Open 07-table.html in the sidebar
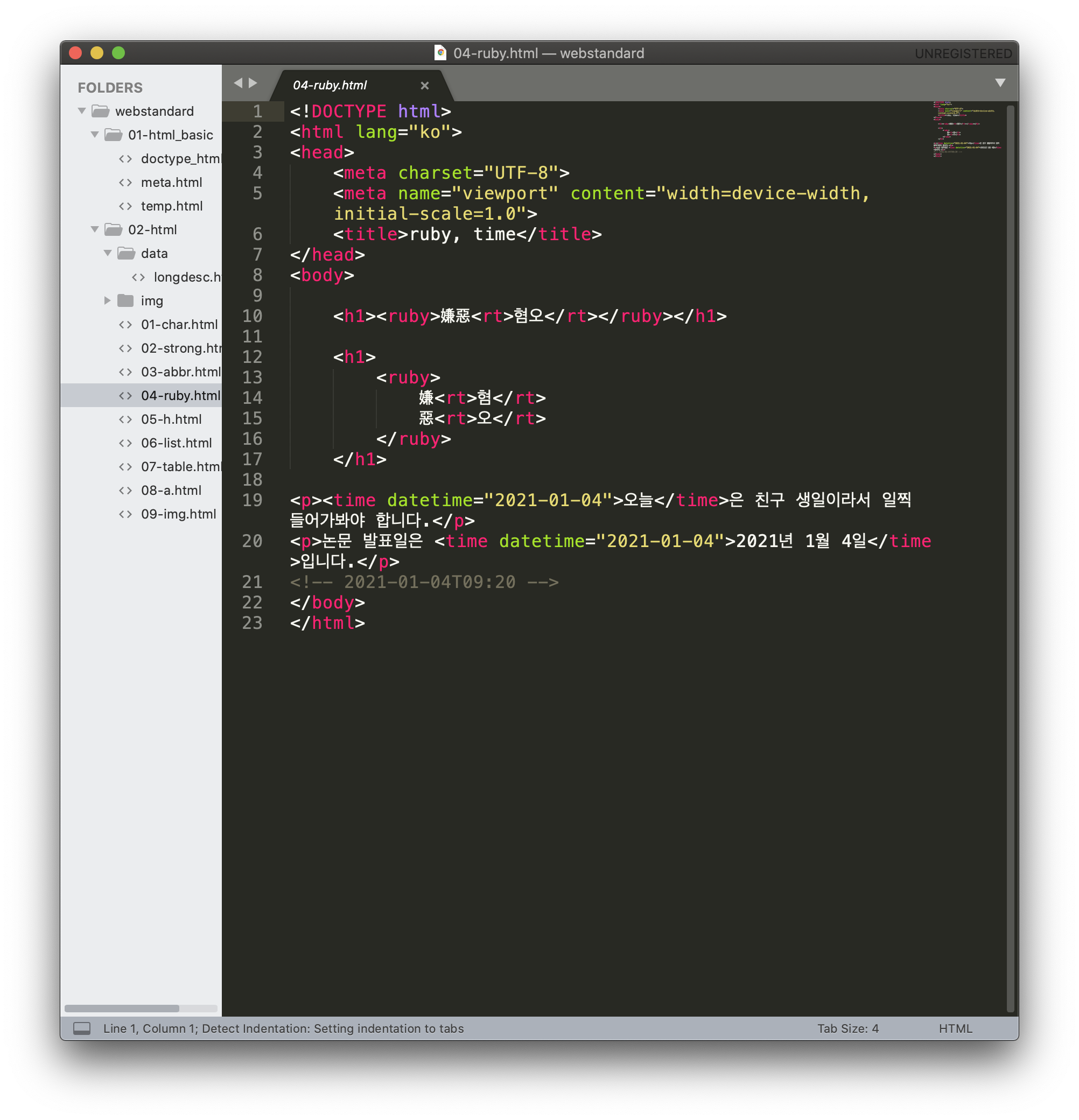 click(x=180, y=467)
